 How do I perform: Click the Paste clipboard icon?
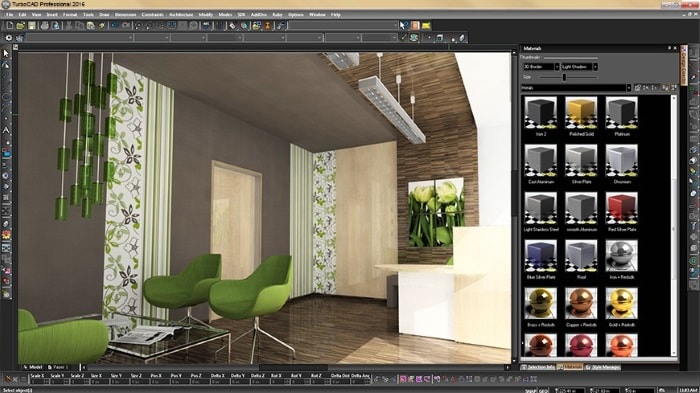click(x=91, y=26)
